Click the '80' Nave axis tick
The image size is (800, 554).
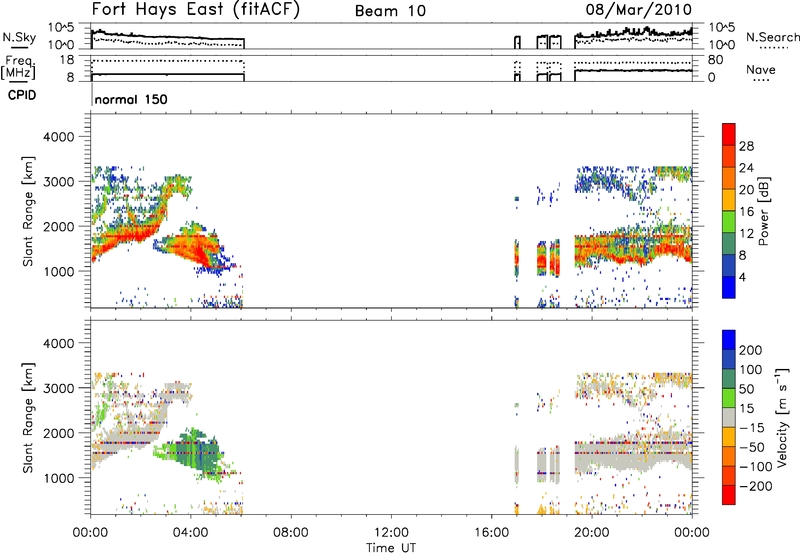coord(715,60)
